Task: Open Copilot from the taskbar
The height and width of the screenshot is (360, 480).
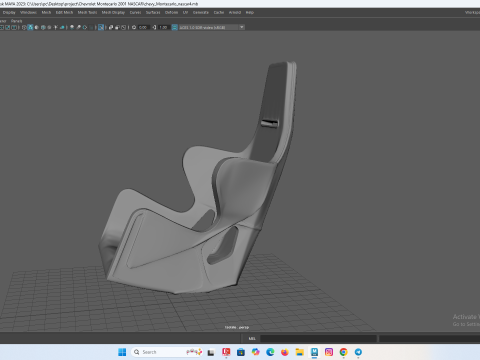Action: coord(256,352)
